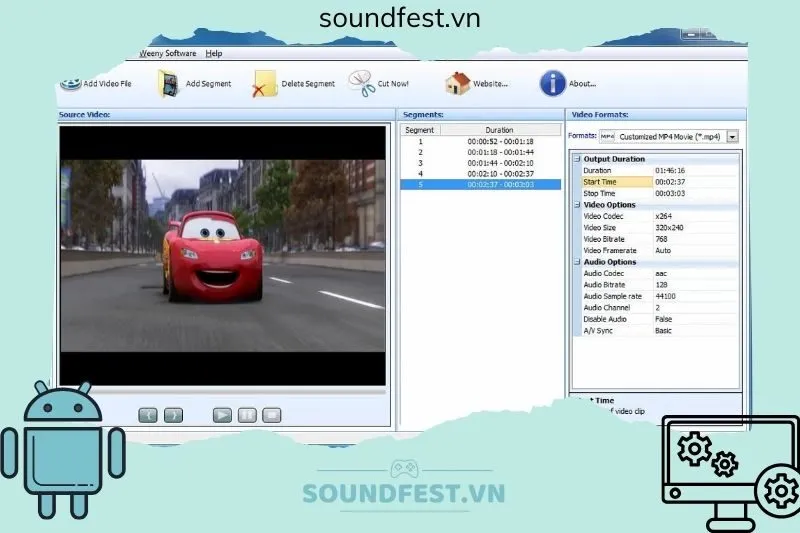The height and width of the screenshot is (533, 800).
Task: Stop the source video playback
Action: [271, 415]
